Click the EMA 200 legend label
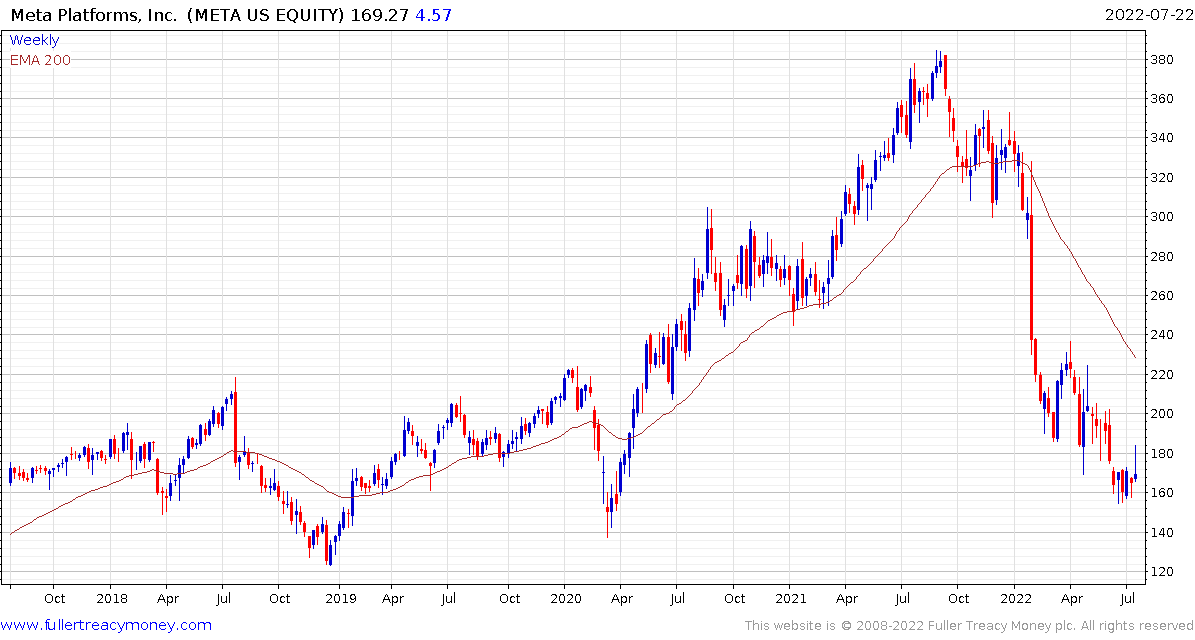The height and width of the screenshot is (640, 1195). click(x=40, y=60)
